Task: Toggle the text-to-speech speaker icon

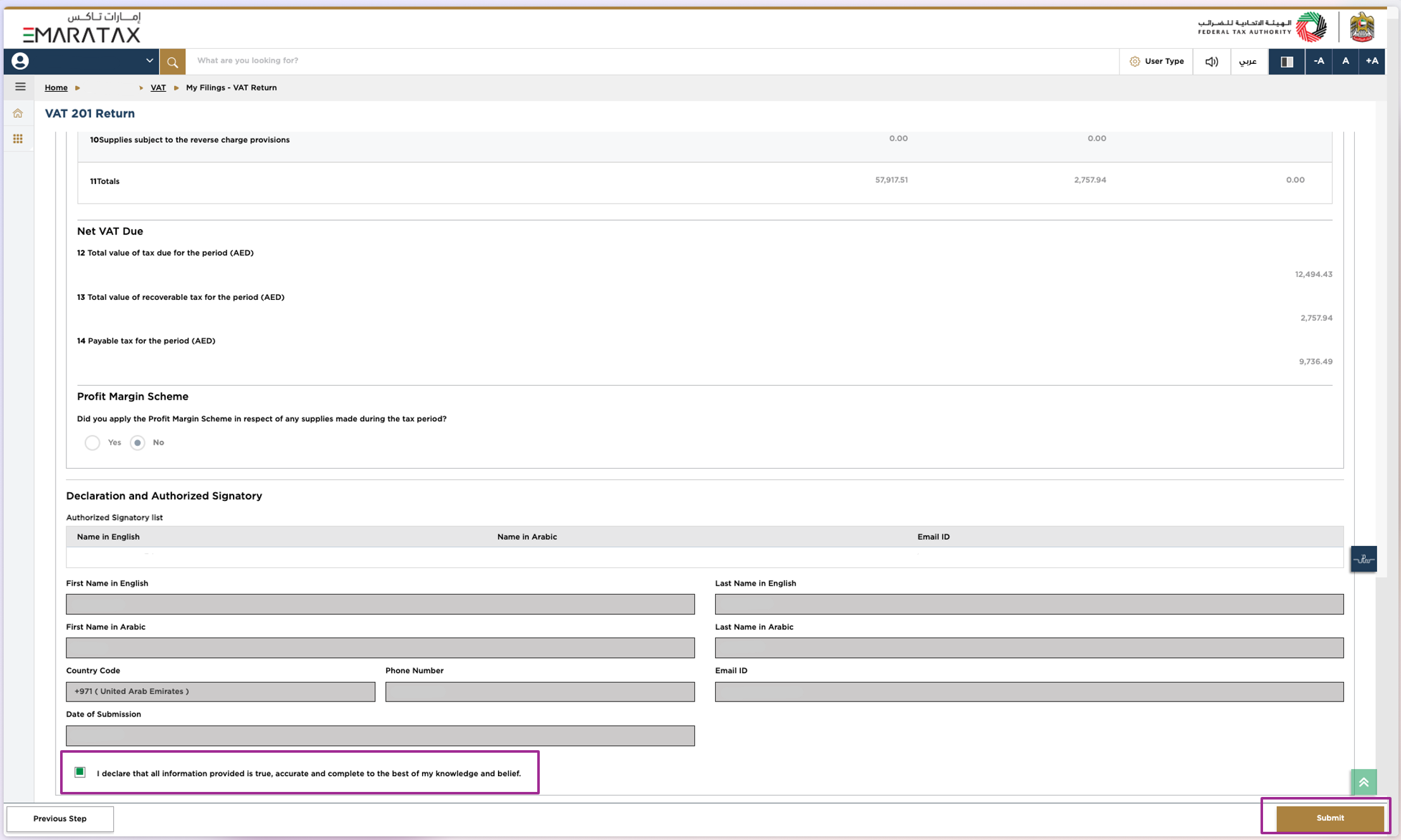Action: coord(1211,61)
